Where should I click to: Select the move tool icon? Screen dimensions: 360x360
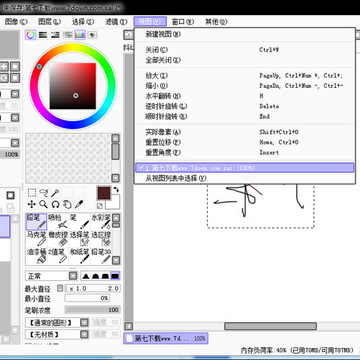coord(32,204)
